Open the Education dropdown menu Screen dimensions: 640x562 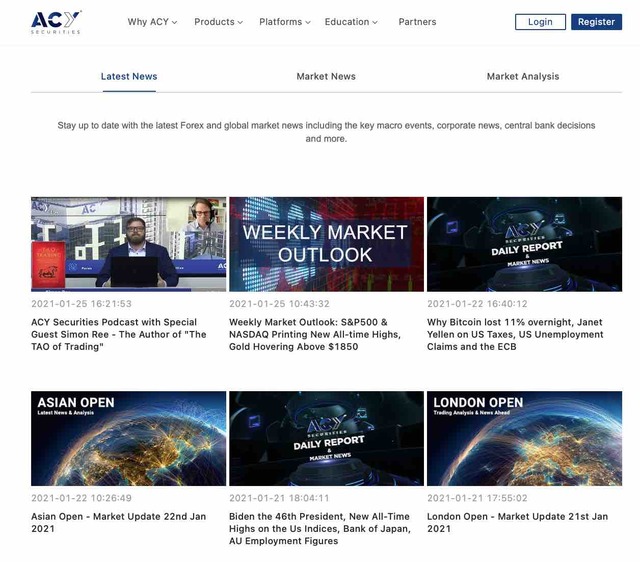351,22
